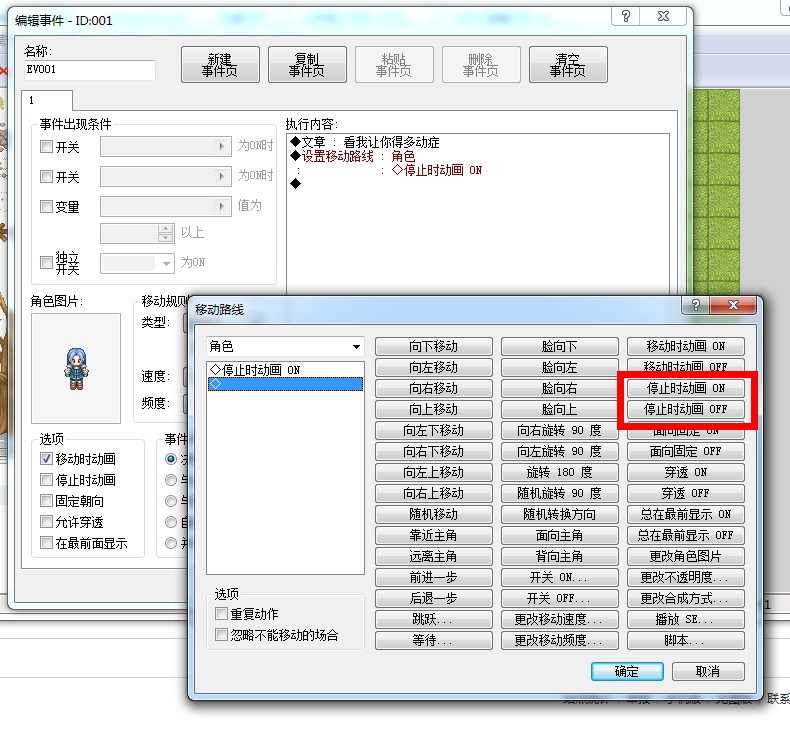790x751 pixels.
Task: Tick the first 开关 condition checkbox
Action: [x=46, y=147]
